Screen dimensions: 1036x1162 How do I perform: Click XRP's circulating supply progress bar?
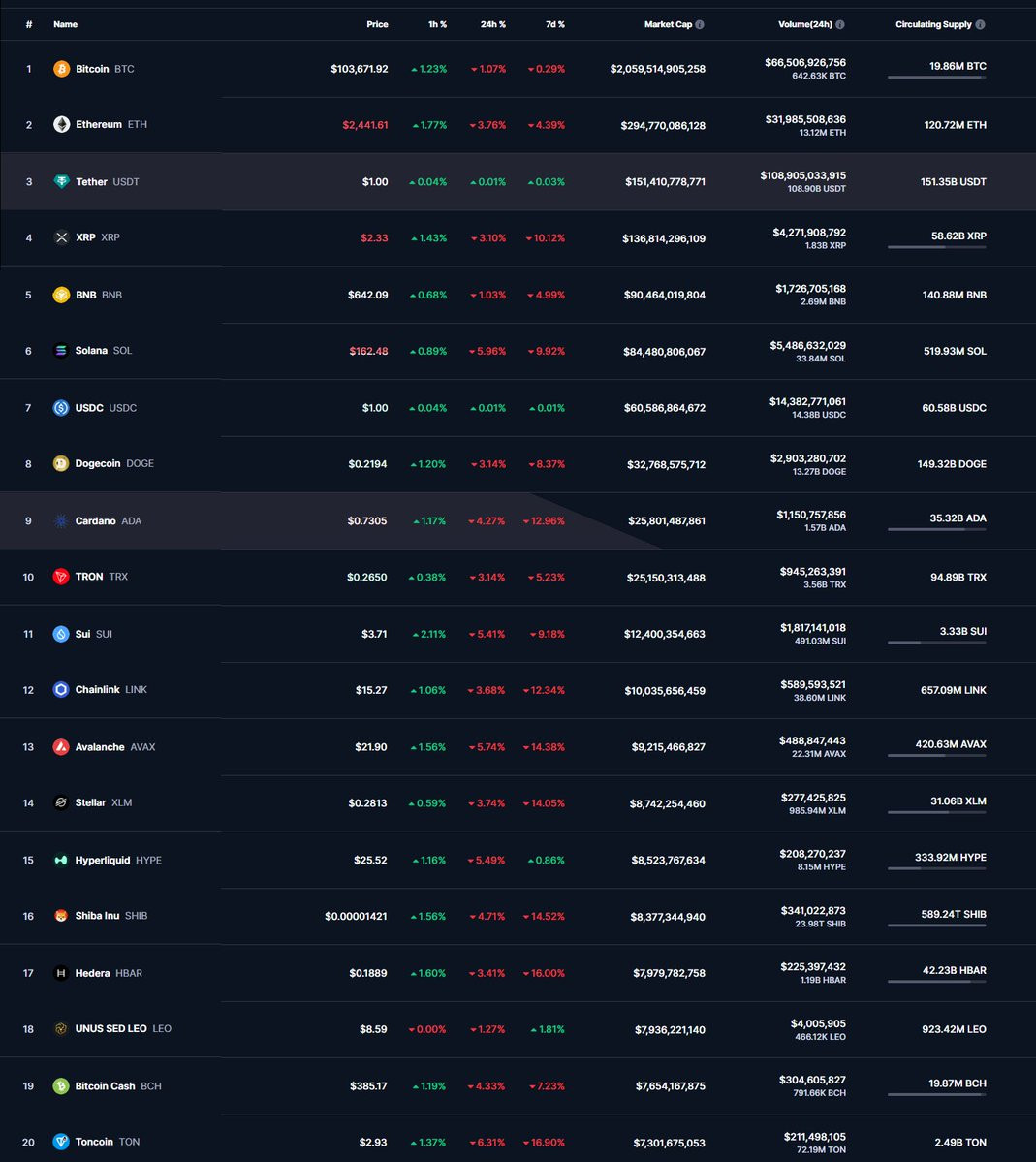[937, 247]
